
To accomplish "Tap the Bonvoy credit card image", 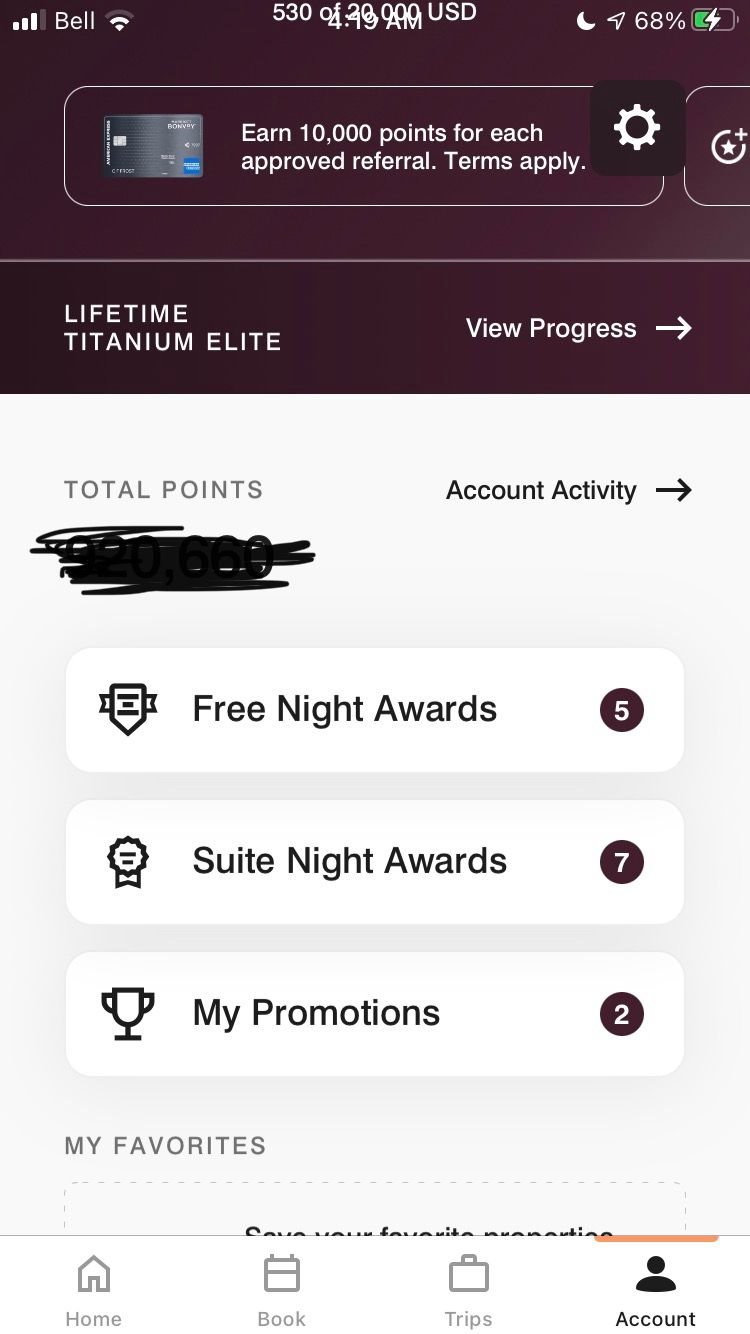I will coord(153,146).
